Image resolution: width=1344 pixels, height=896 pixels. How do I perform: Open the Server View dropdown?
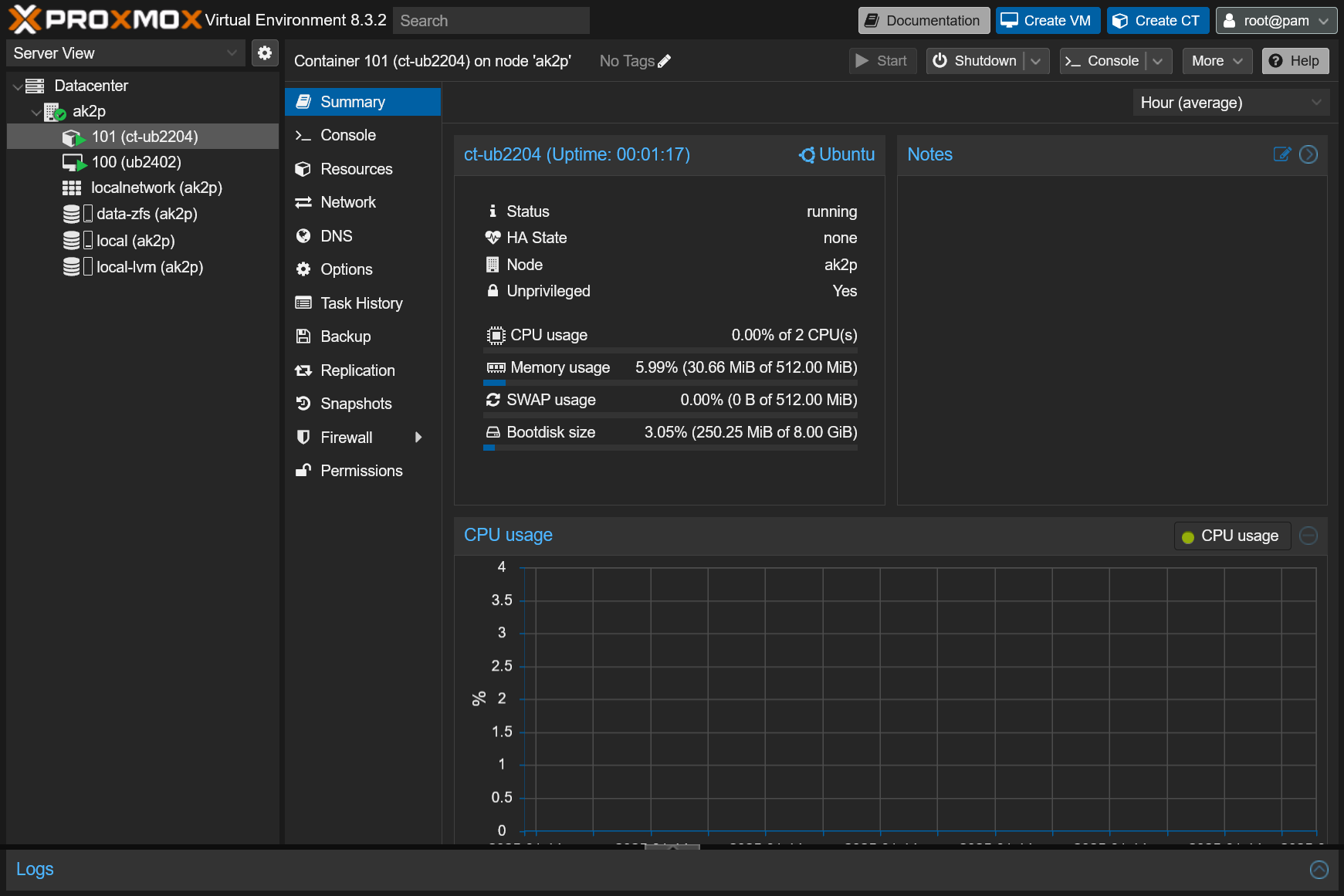click(x=126, y=53)
